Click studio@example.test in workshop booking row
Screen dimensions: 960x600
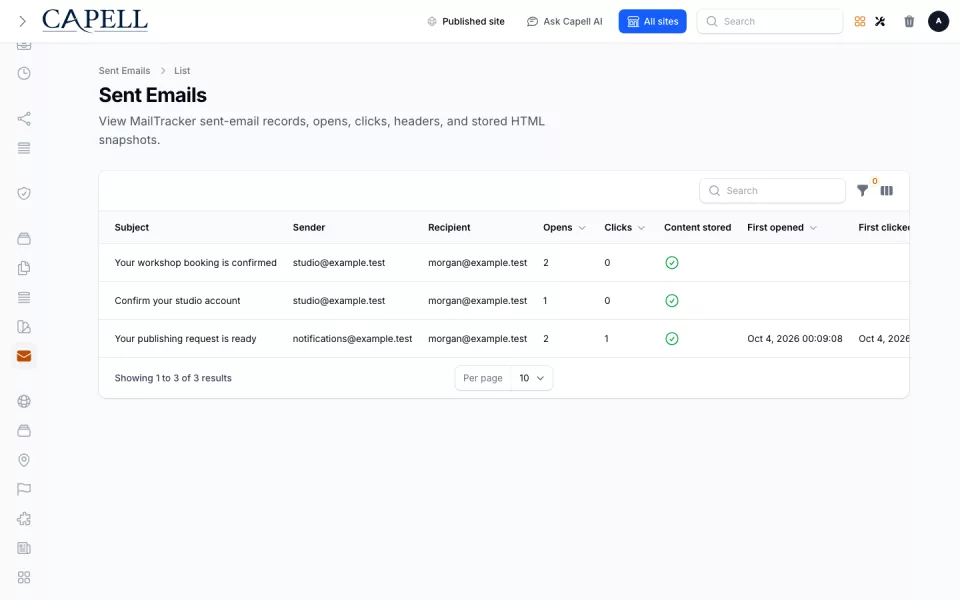click(339, 263)
